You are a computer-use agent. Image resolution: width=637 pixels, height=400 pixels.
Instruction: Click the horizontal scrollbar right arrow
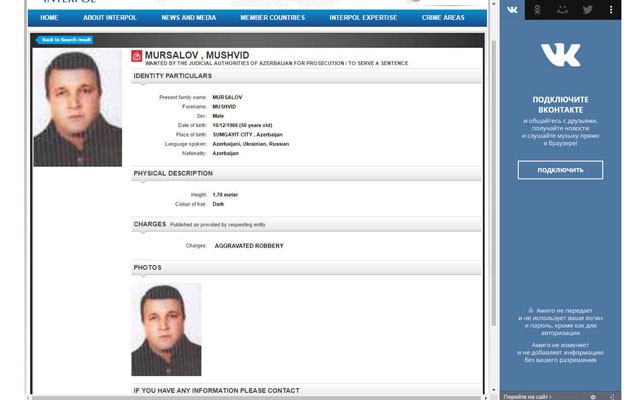coord(485,398)
